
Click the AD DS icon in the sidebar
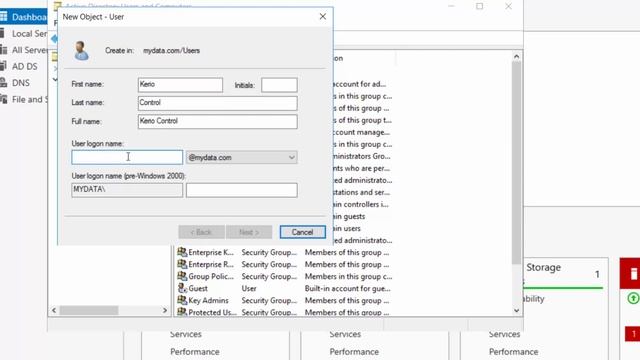pos(3,66)
